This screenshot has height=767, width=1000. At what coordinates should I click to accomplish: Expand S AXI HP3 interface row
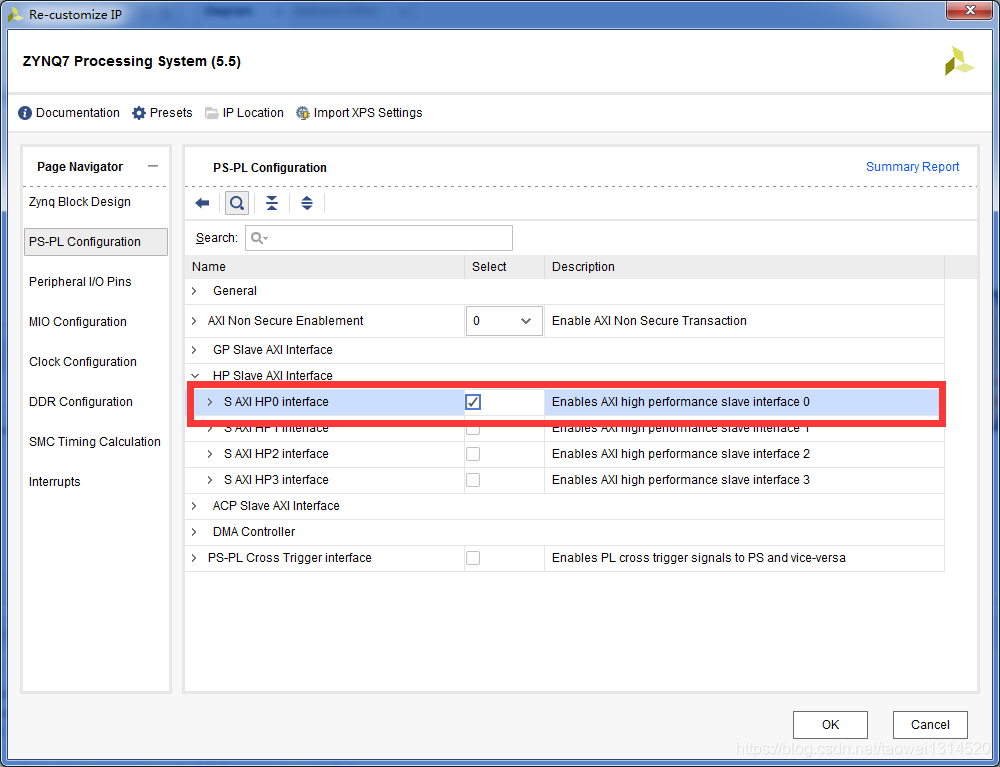pos(210,480)
